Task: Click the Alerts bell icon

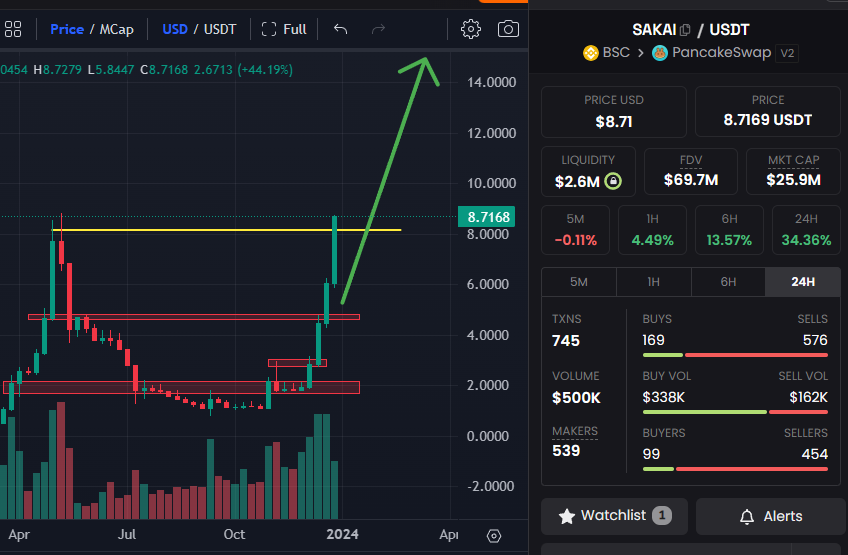Action: tap(747, 517)
